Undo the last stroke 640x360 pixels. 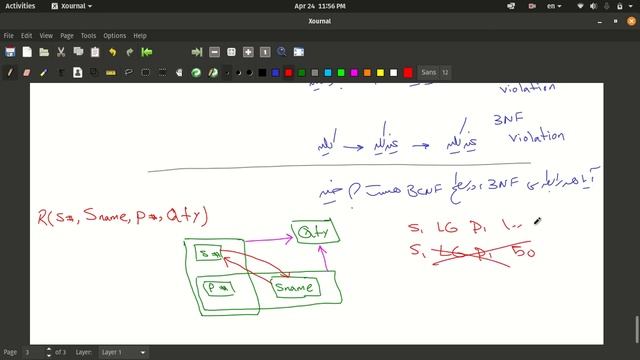click(112, 52)
